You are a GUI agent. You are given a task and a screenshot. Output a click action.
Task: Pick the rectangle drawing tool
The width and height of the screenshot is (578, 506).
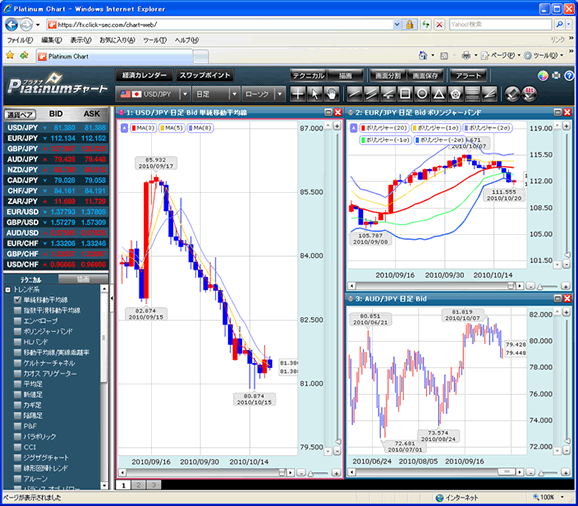tap(405, 94)
